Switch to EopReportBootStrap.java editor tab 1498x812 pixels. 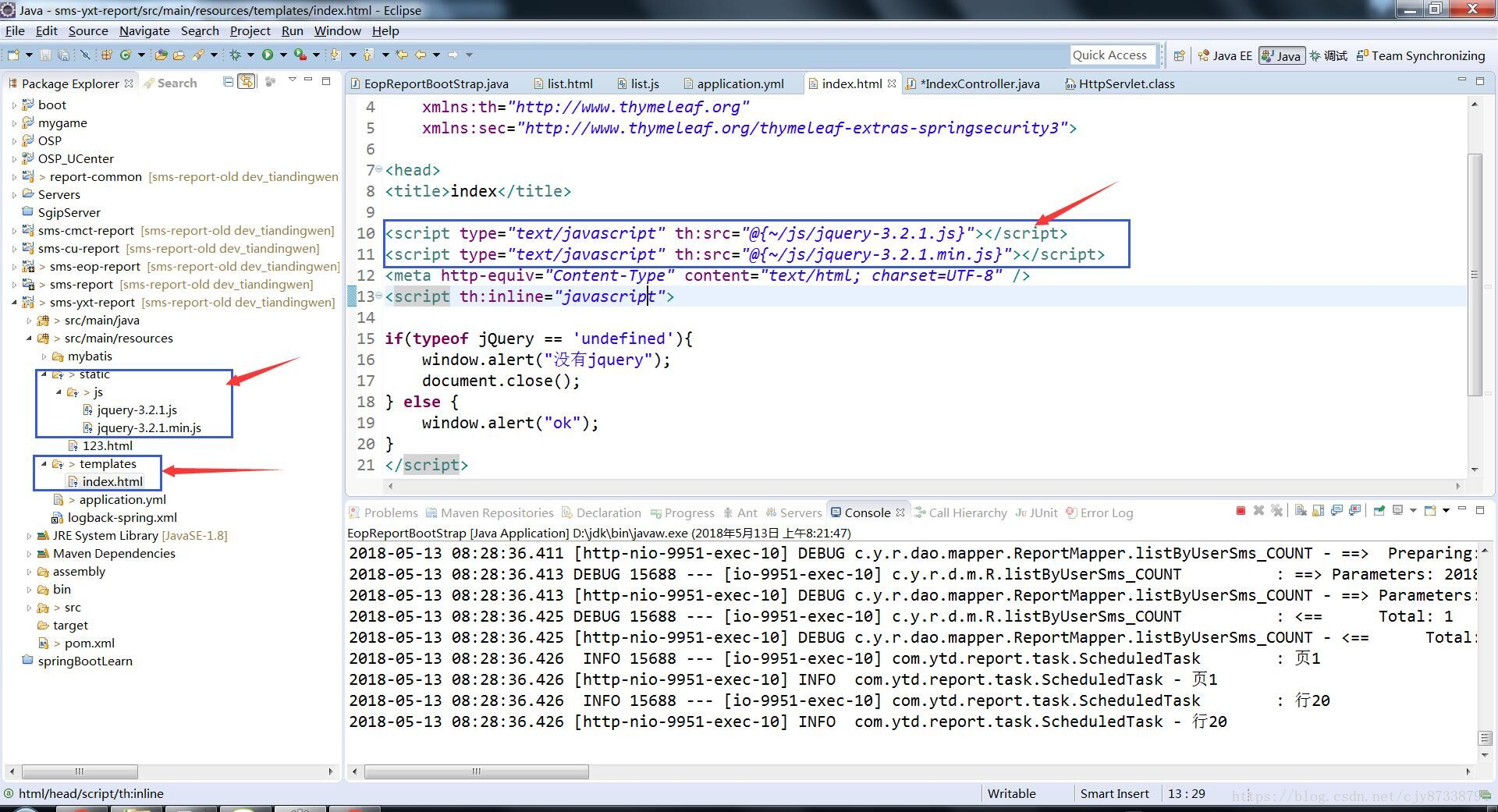point(429,83)
